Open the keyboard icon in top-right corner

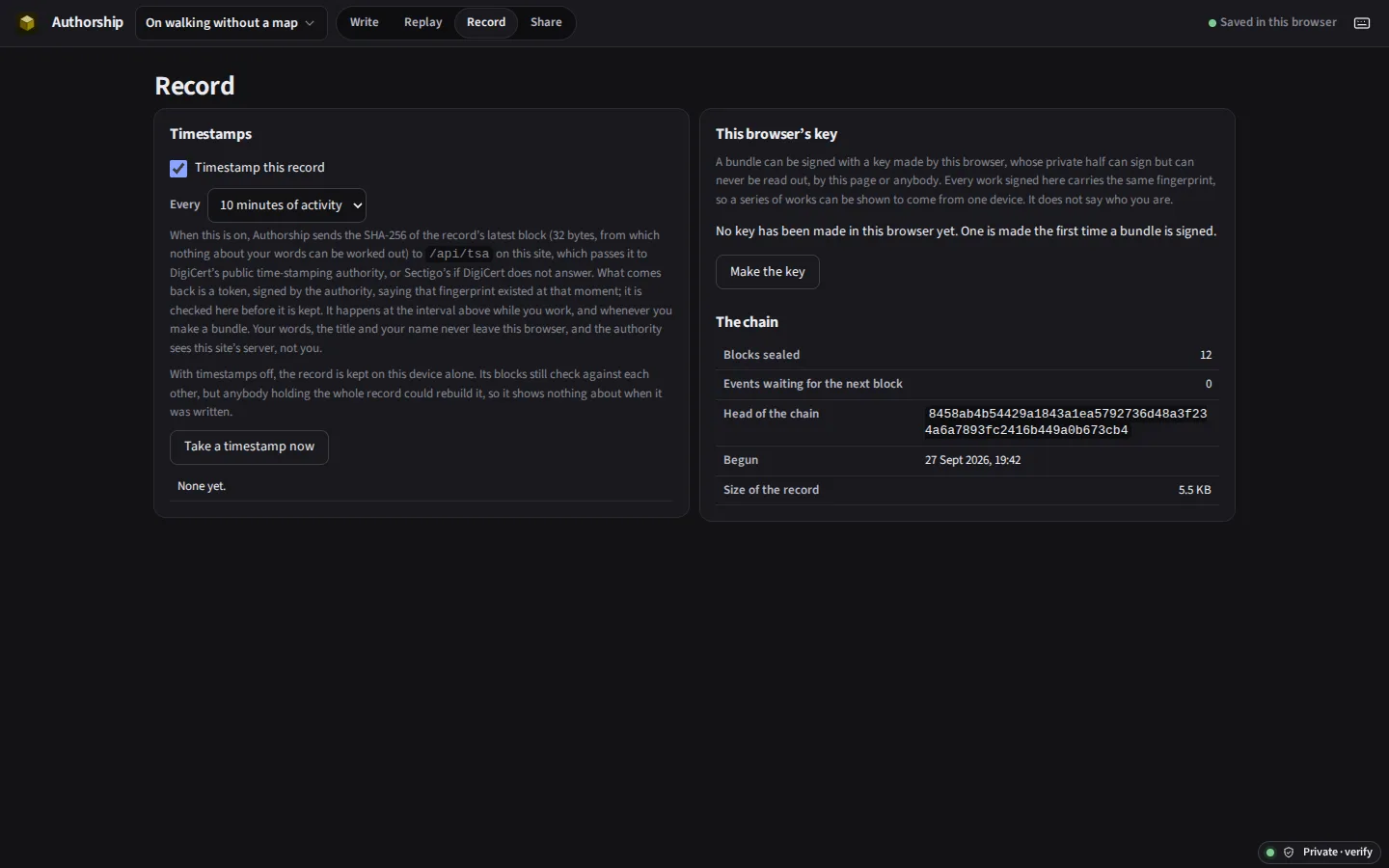point(1362,23)
